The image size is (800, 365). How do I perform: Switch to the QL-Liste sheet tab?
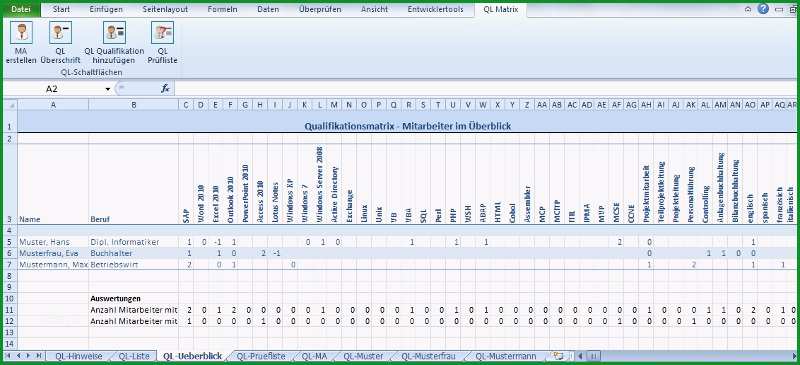click(x=134, y=356)
